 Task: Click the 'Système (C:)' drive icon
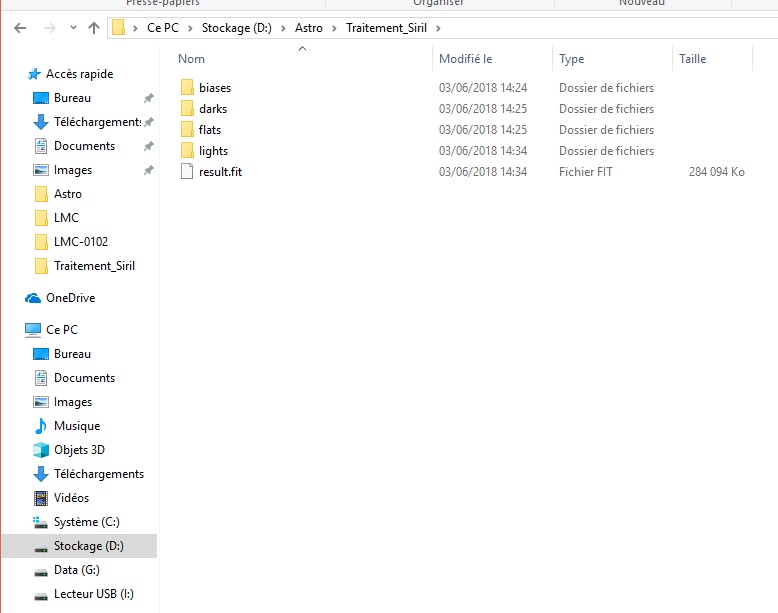40,522
